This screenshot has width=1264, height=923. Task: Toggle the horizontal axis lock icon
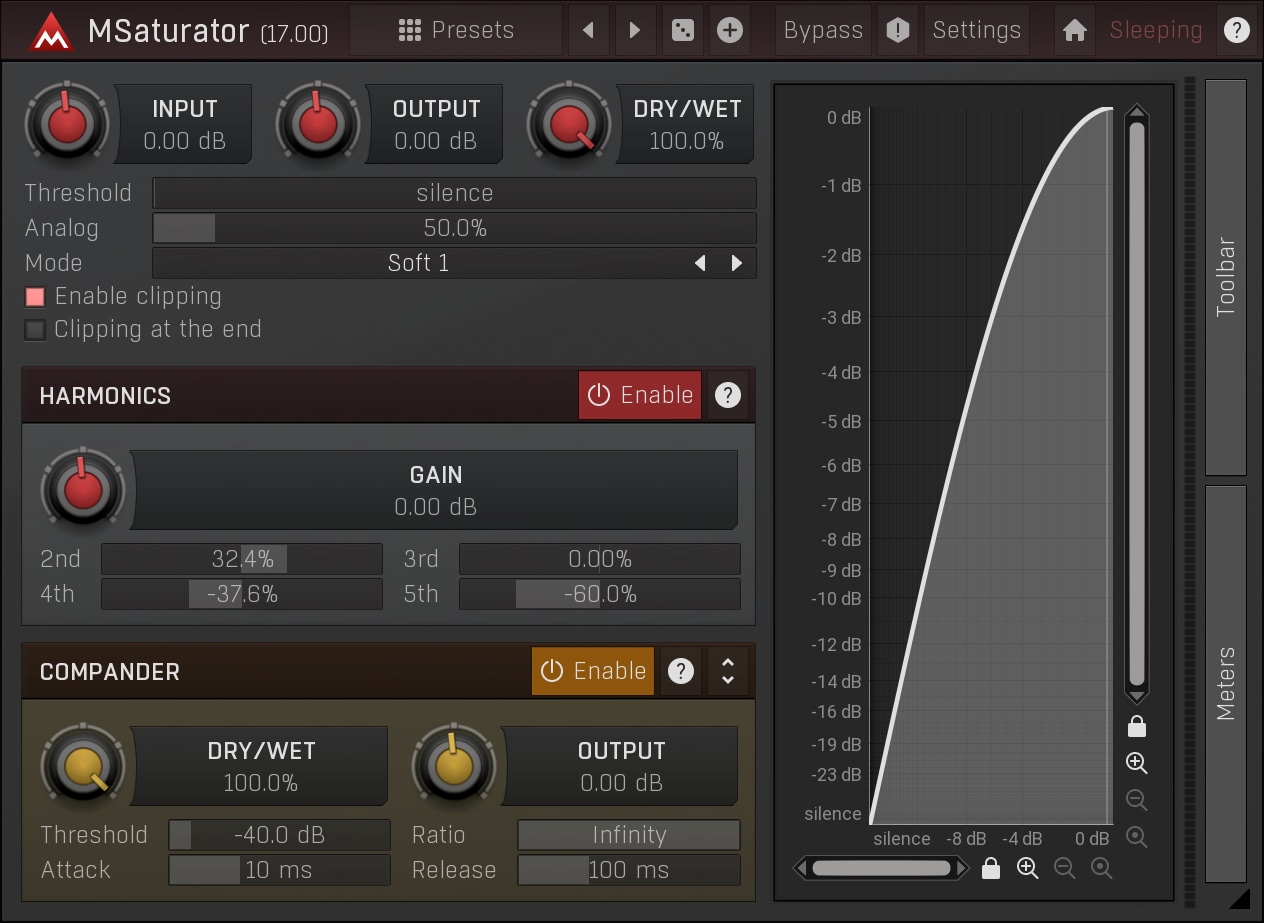990,868
